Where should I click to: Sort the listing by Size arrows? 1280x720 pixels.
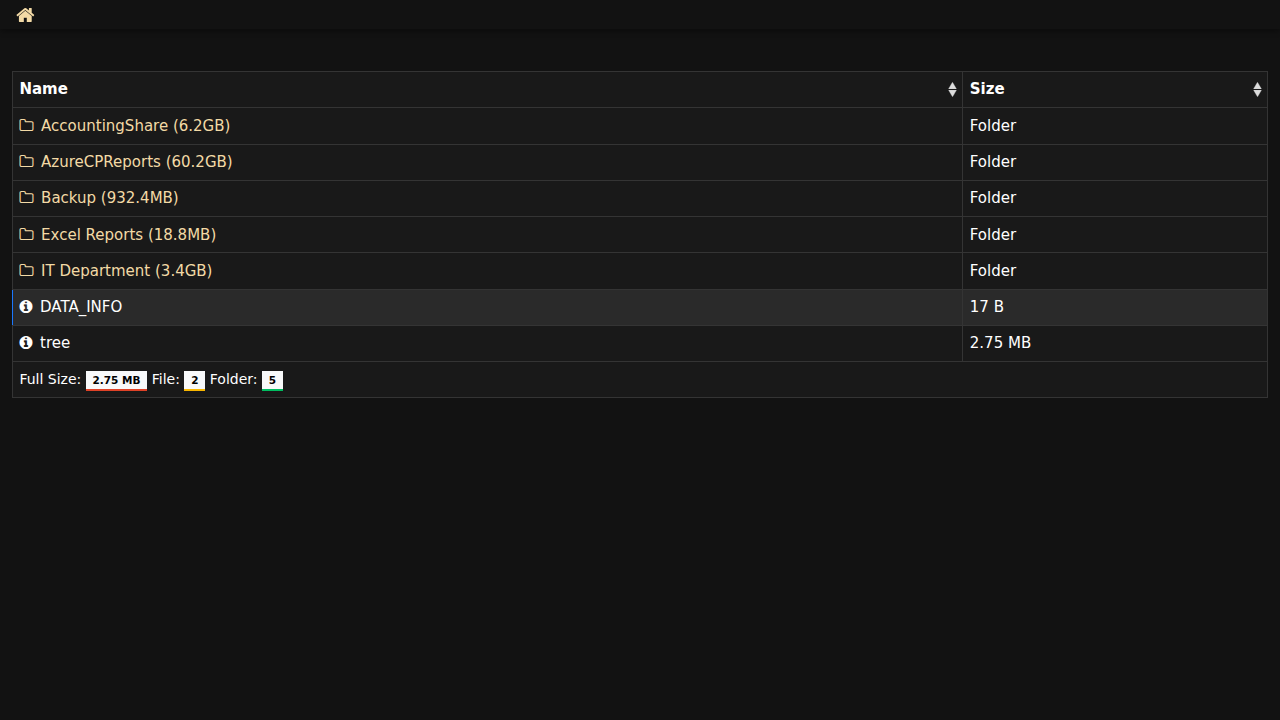(1257, 90)
